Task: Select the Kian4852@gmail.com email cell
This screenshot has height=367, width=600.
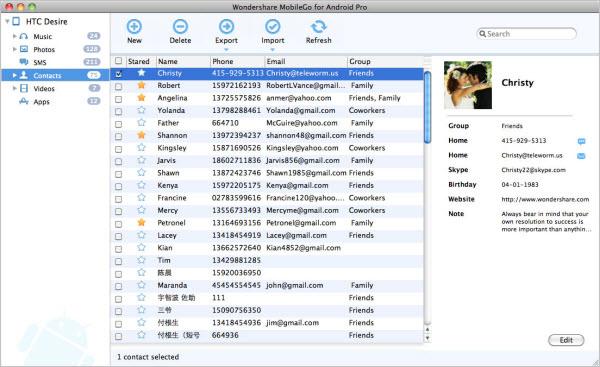Action: (303, 248)
